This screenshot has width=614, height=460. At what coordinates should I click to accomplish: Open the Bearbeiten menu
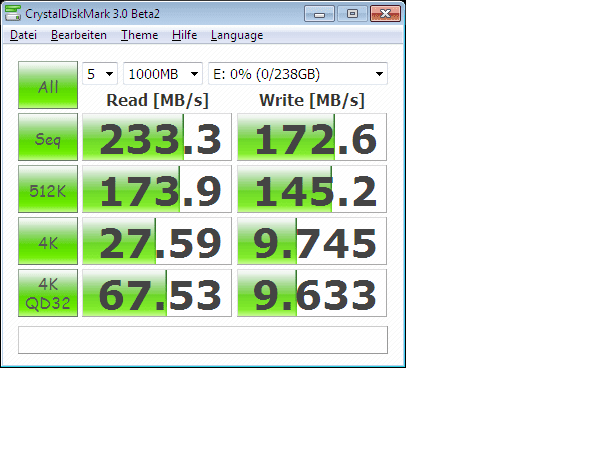point(79,35)
